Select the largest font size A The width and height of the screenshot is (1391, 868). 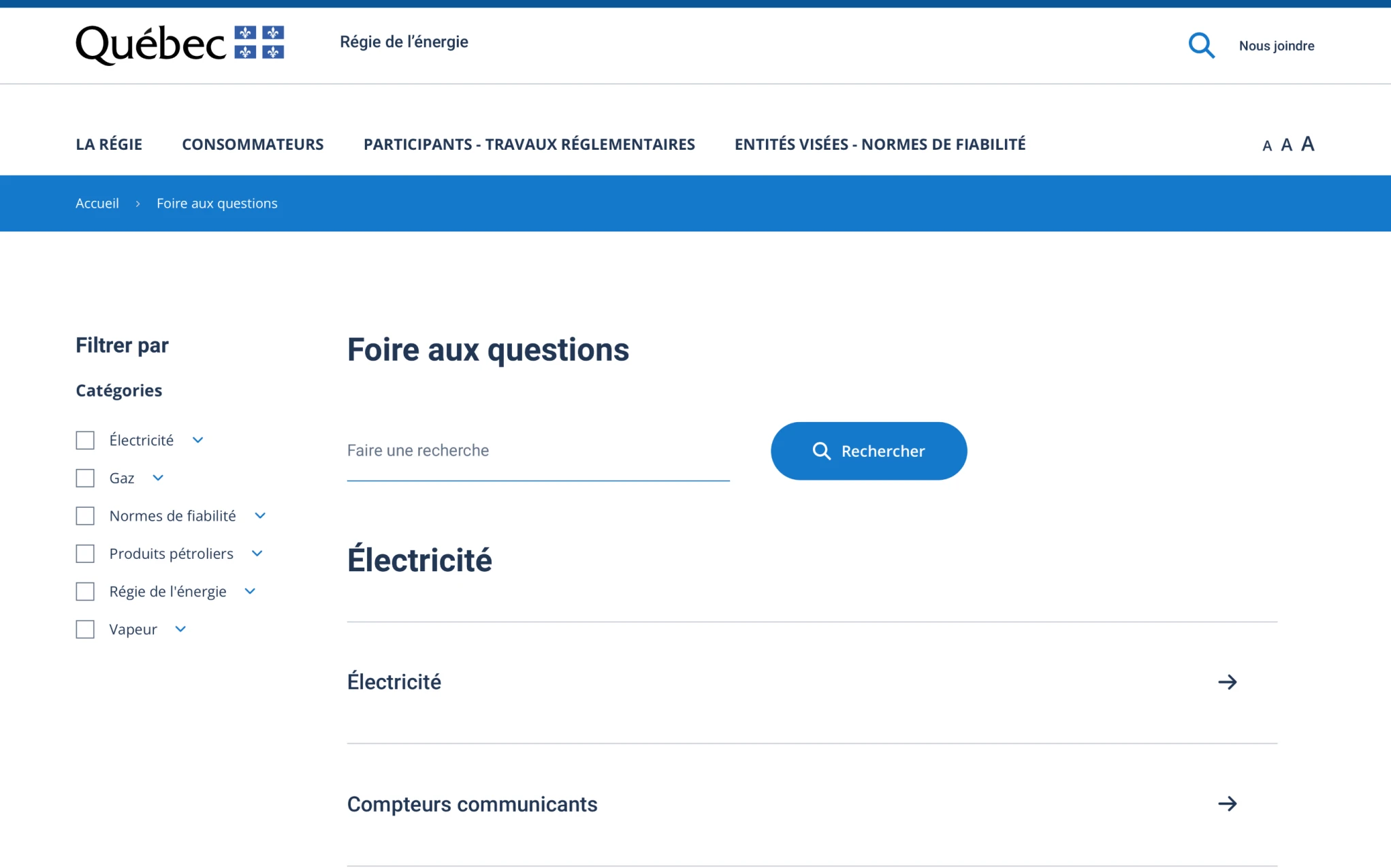[x=1307, y=144]
